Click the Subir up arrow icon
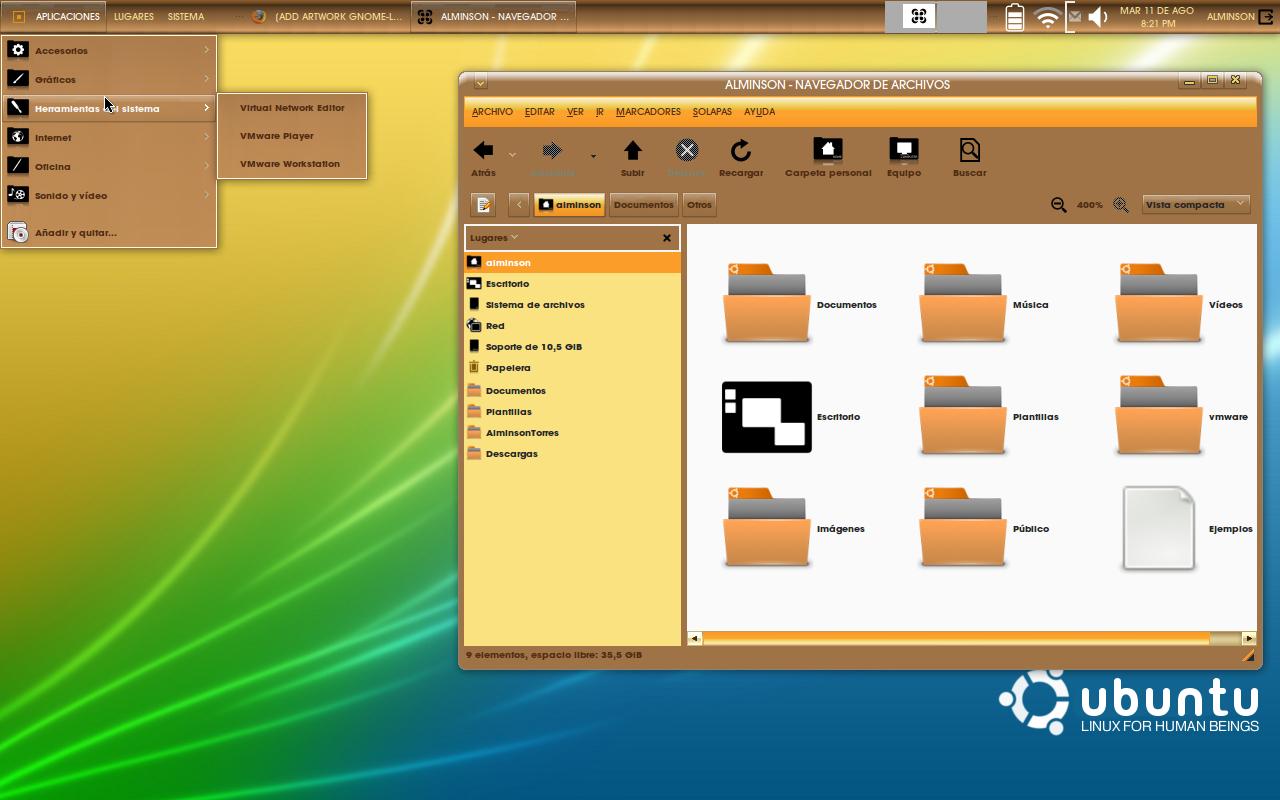The image size is (1280, 800). coord(632,150)
